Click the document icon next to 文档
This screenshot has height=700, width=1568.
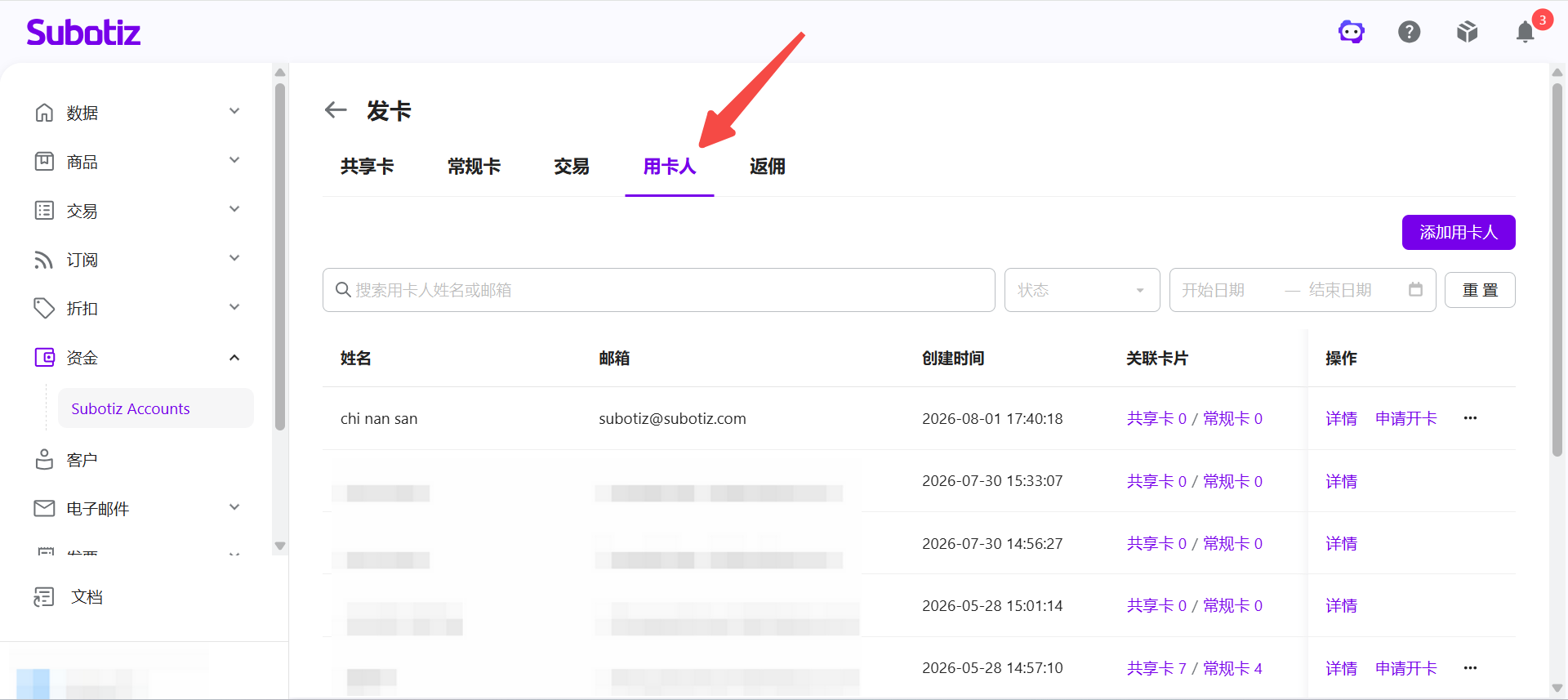44,597
